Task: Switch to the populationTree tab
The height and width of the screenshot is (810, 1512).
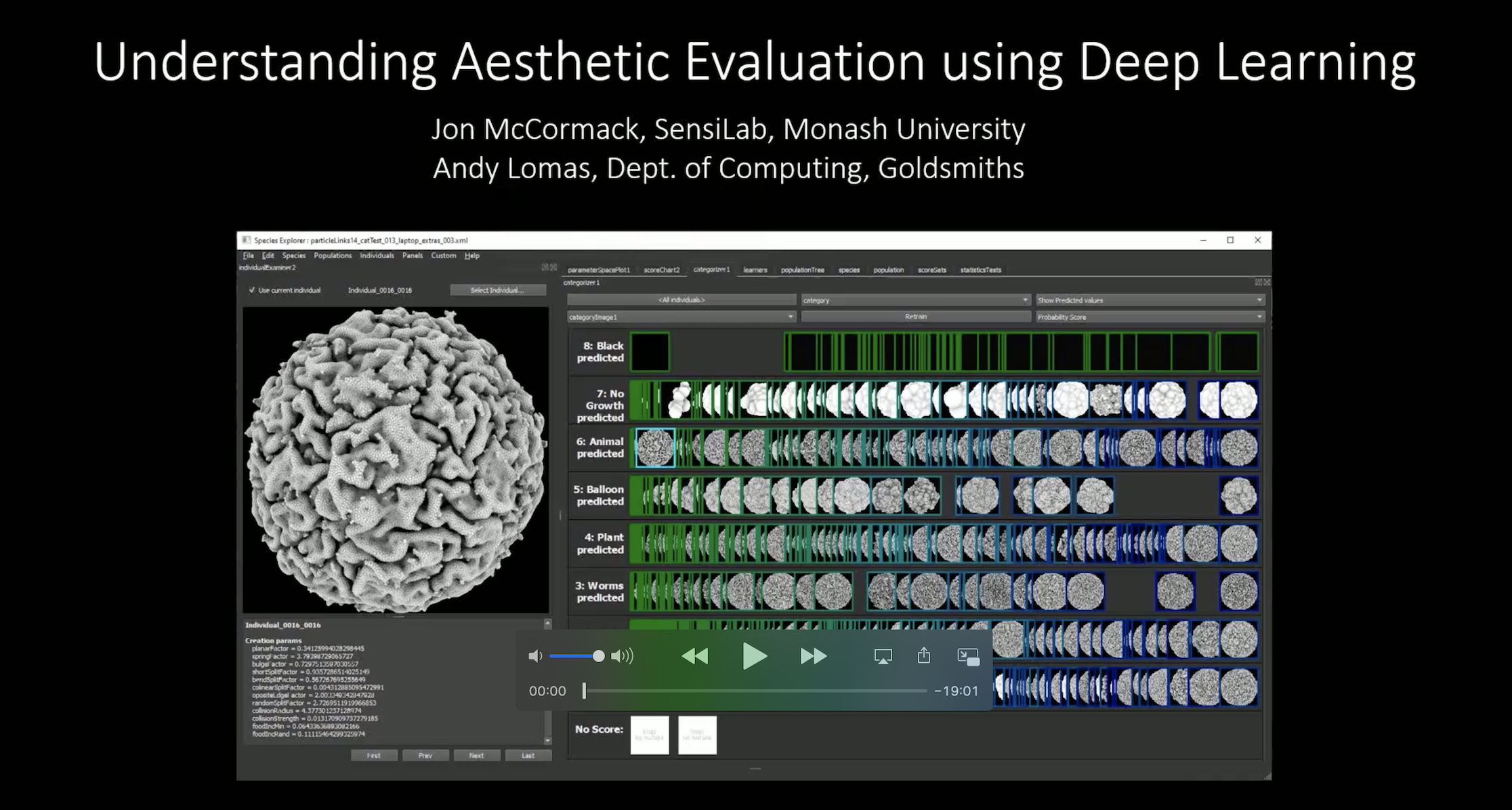Action: coord(802,270)
